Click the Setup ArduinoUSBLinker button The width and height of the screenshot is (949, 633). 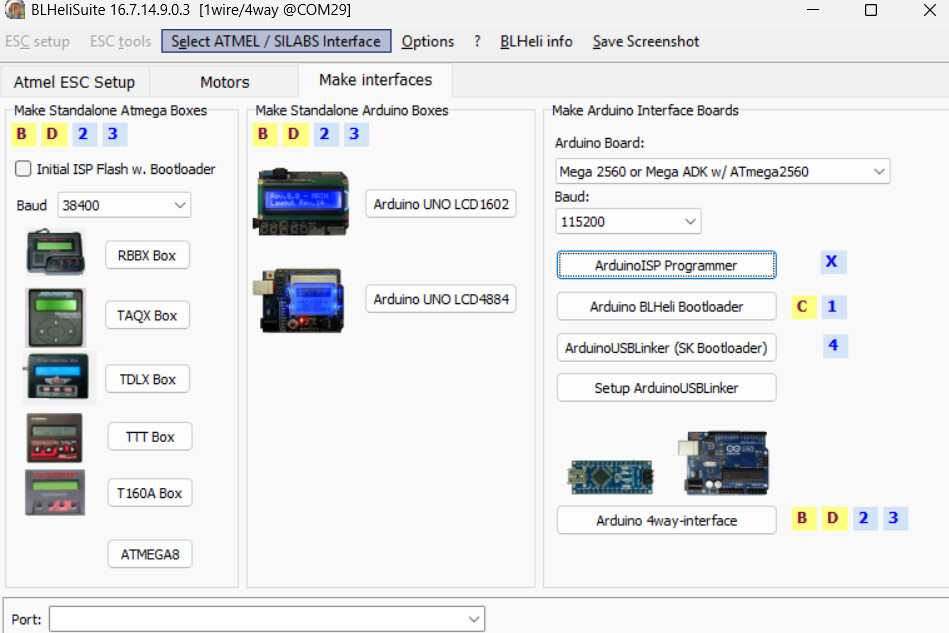666,388
